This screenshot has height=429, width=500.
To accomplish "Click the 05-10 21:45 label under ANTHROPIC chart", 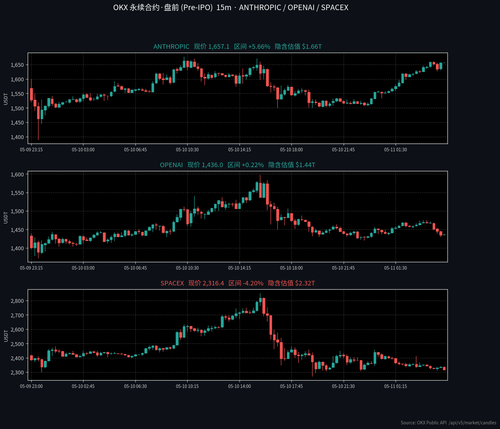I will click(x=343, y=150).
